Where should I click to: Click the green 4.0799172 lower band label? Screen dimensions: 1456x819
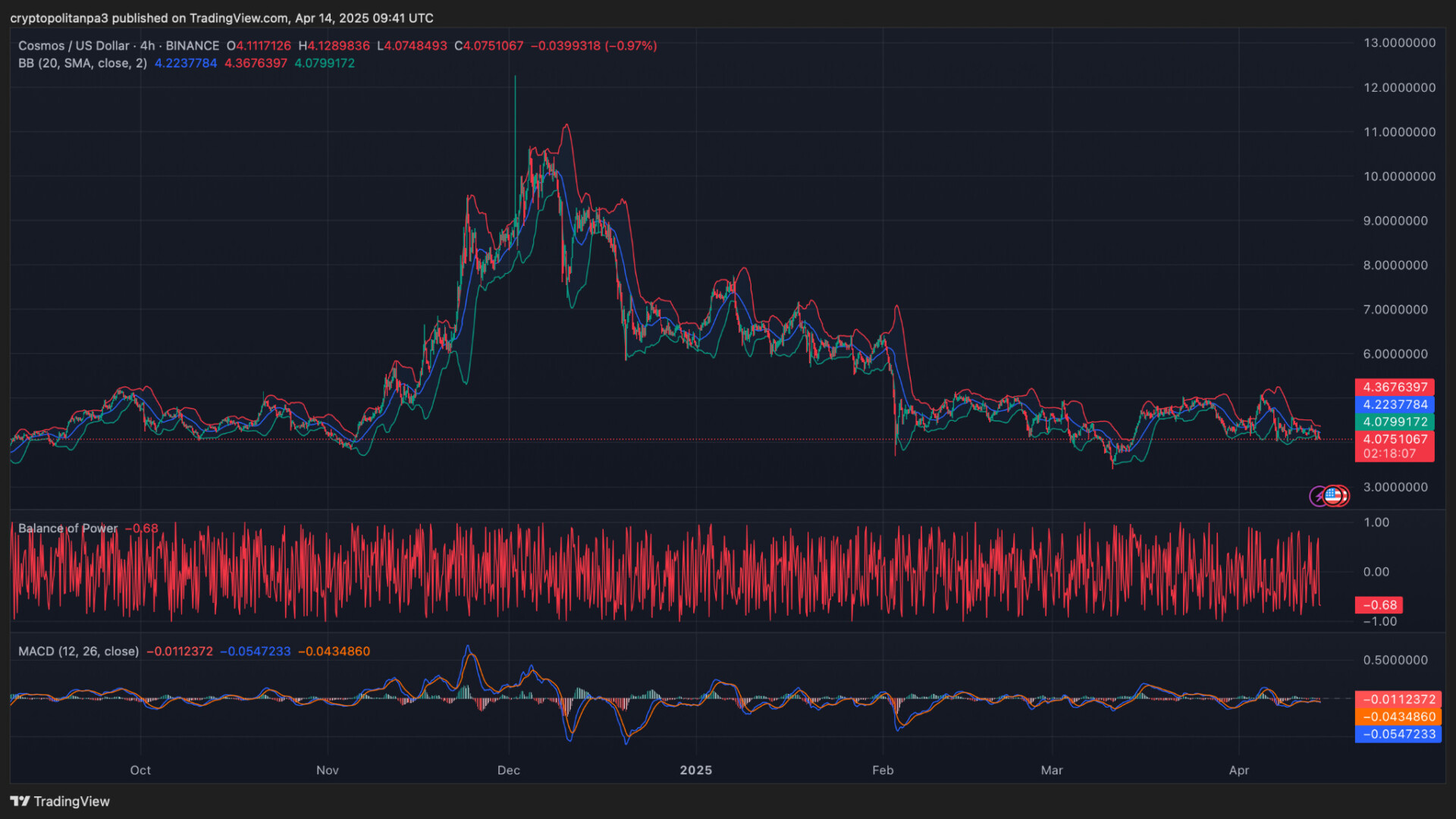pyautogui.click(x=1394, y=422)
